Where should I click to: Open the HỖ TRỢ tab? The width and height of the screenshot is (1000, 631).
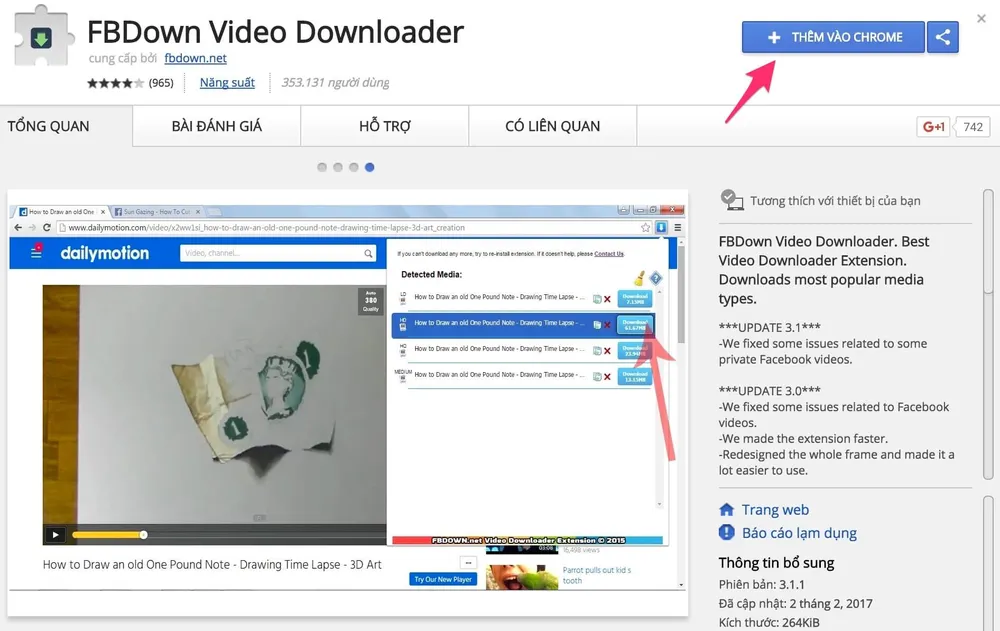pos(384,126)
